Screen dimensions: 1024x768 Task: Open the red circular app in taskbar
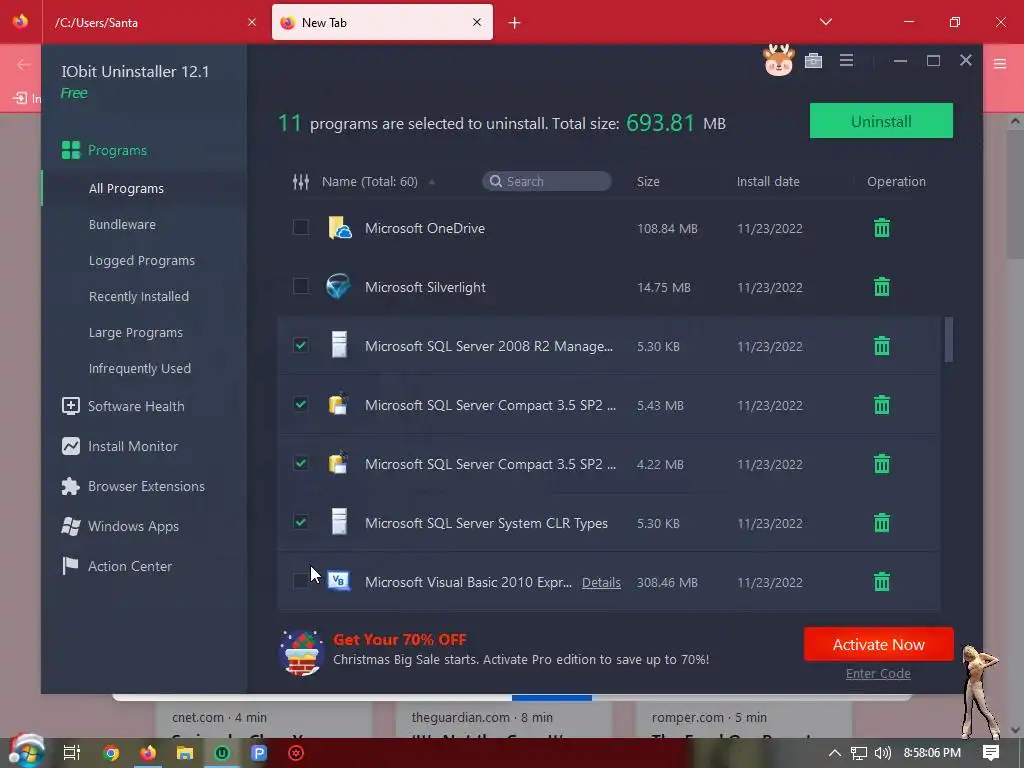[296, 753]
